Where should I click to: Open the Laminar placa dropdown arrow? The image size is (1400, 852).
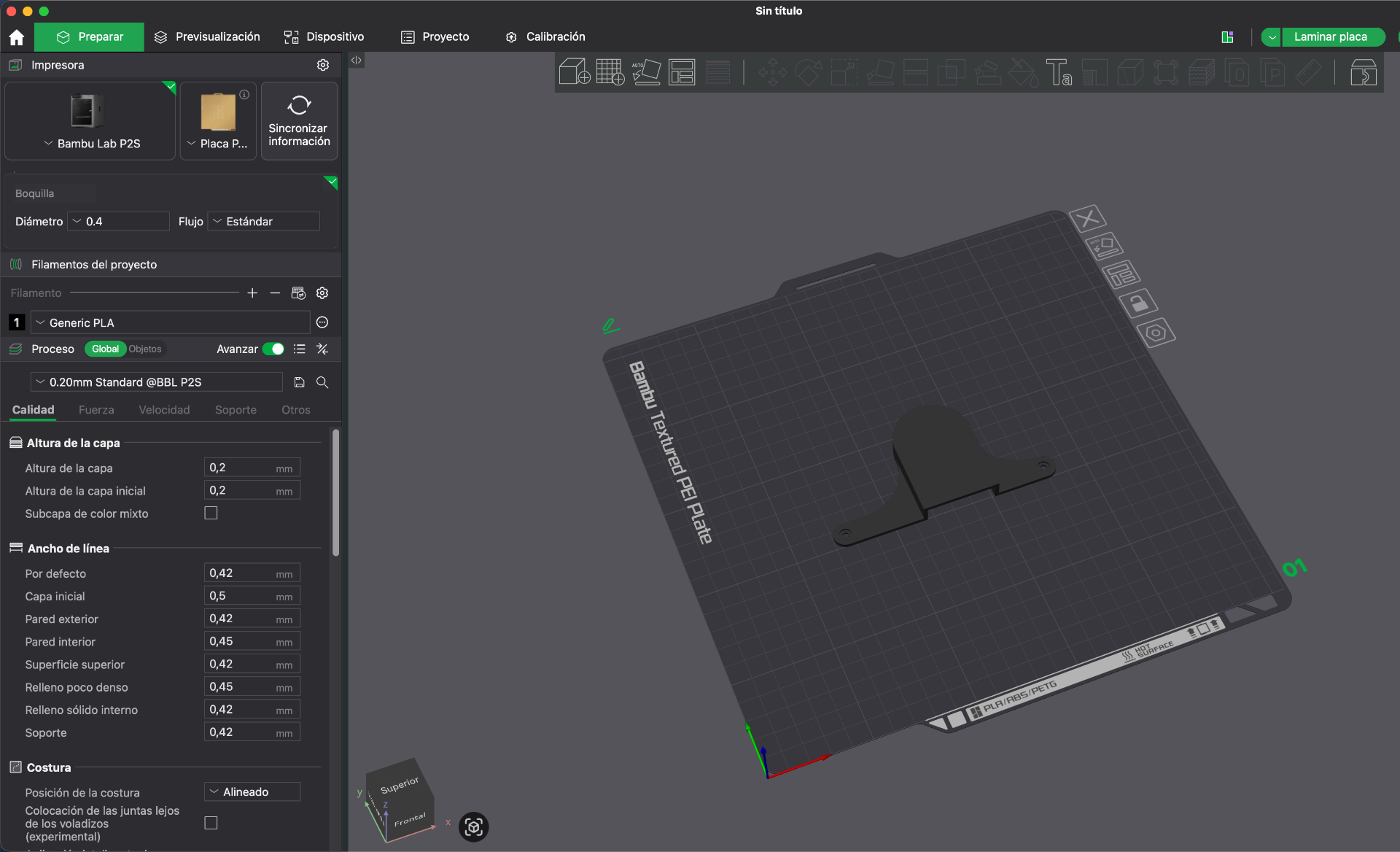click(x=1272, y=37)
